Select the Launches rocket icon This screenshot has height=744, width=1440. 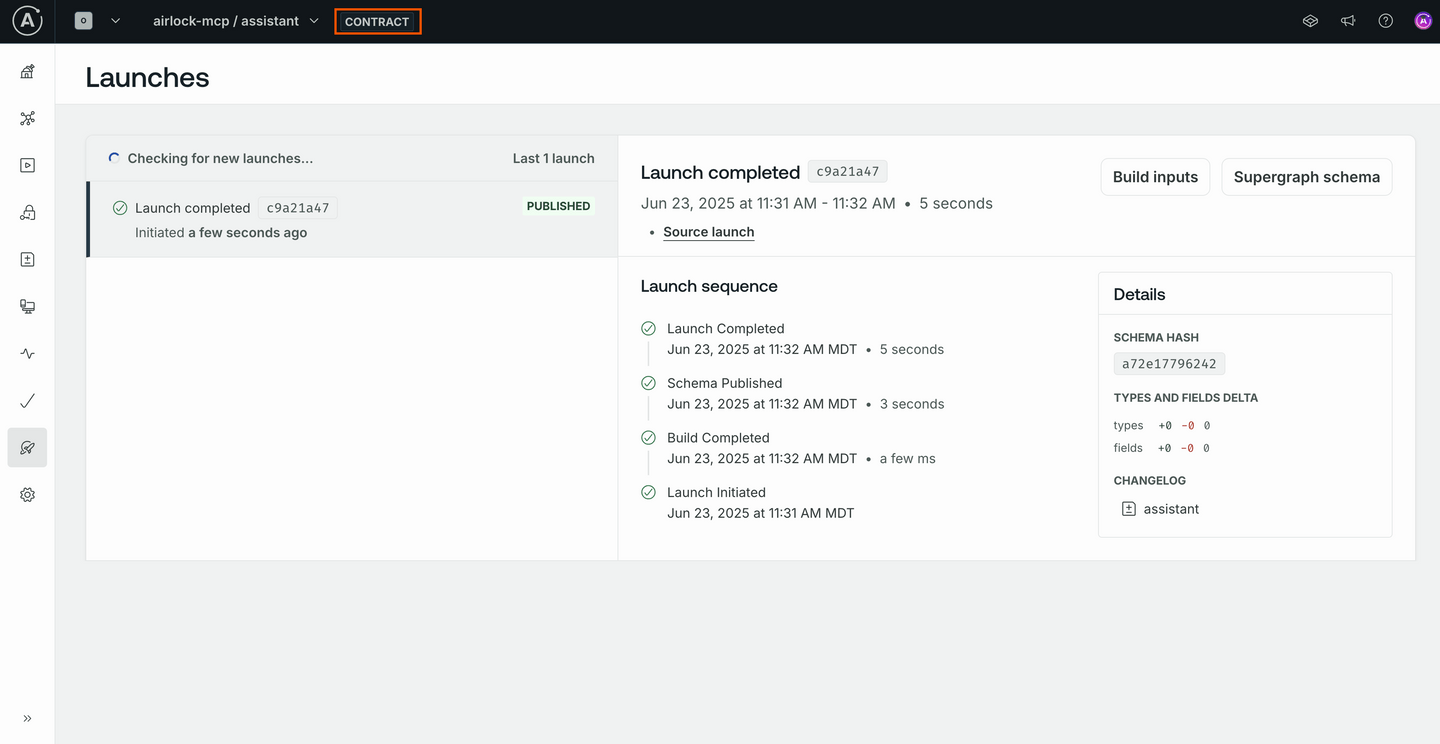coord(27,447)
